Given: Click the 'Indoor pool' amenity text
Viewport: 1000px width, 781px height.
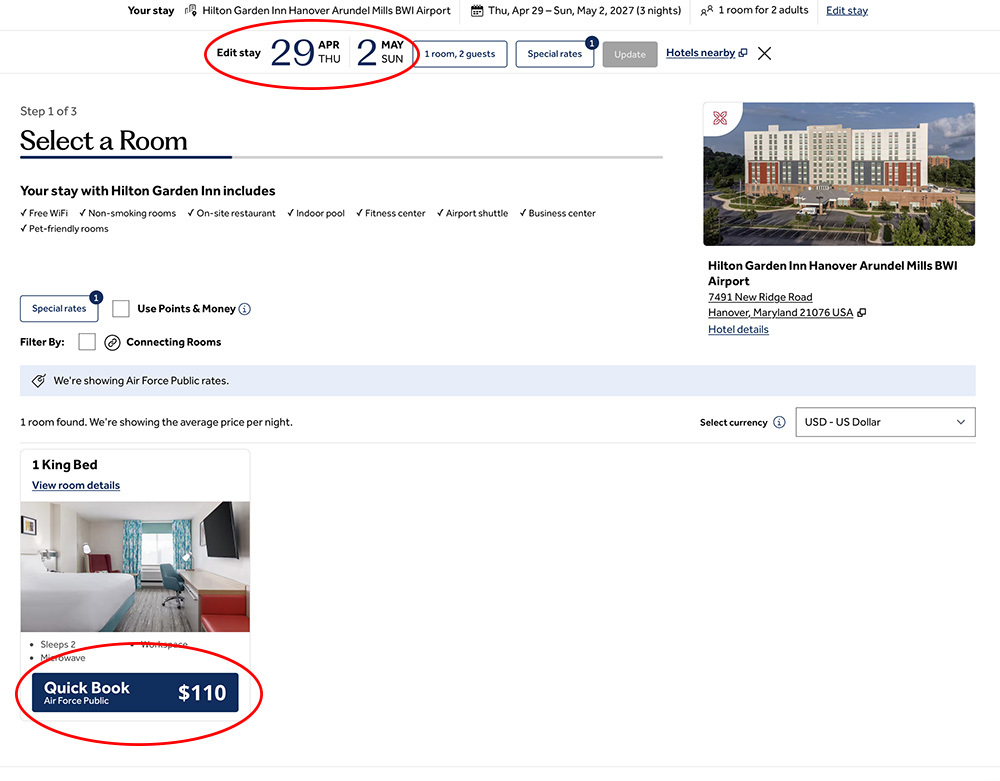Looking at the screenshot, I should point(320,214).
